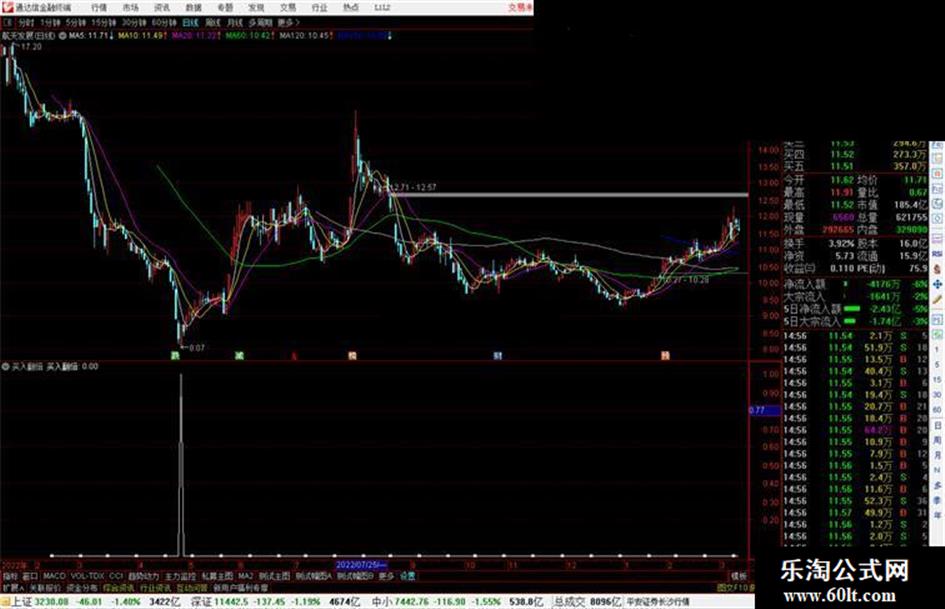
Task: Click round icon beside 买入翻倍 indicator name
Action: (x=5, y=366)
